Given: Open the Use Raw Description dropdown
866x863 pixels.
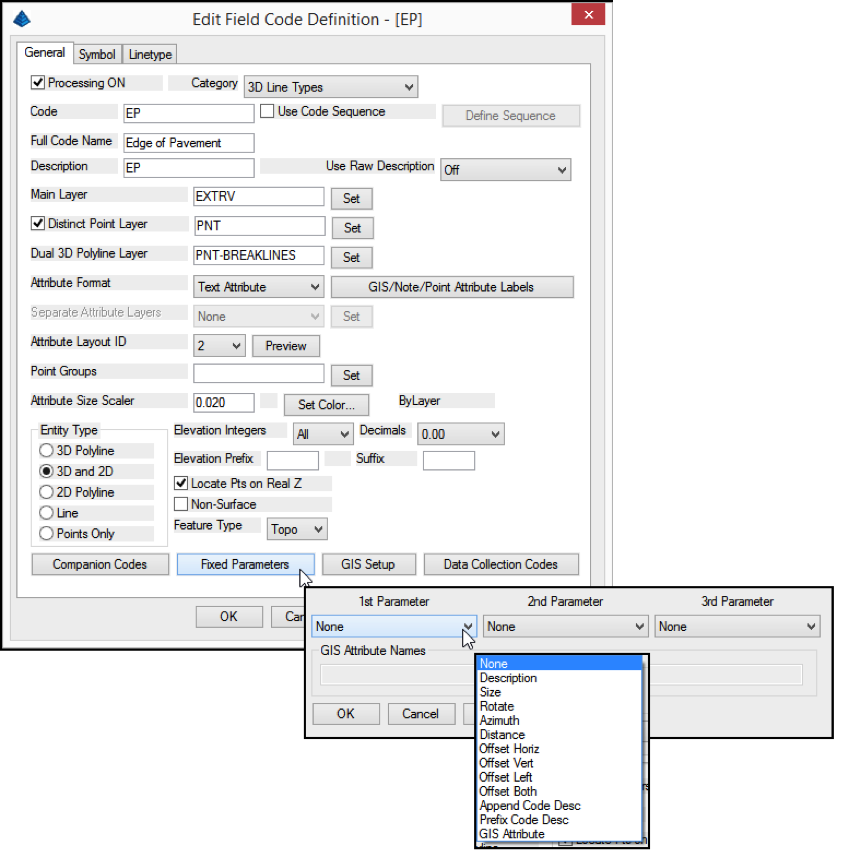Looking at the screenshot, I should click(505, 170).
